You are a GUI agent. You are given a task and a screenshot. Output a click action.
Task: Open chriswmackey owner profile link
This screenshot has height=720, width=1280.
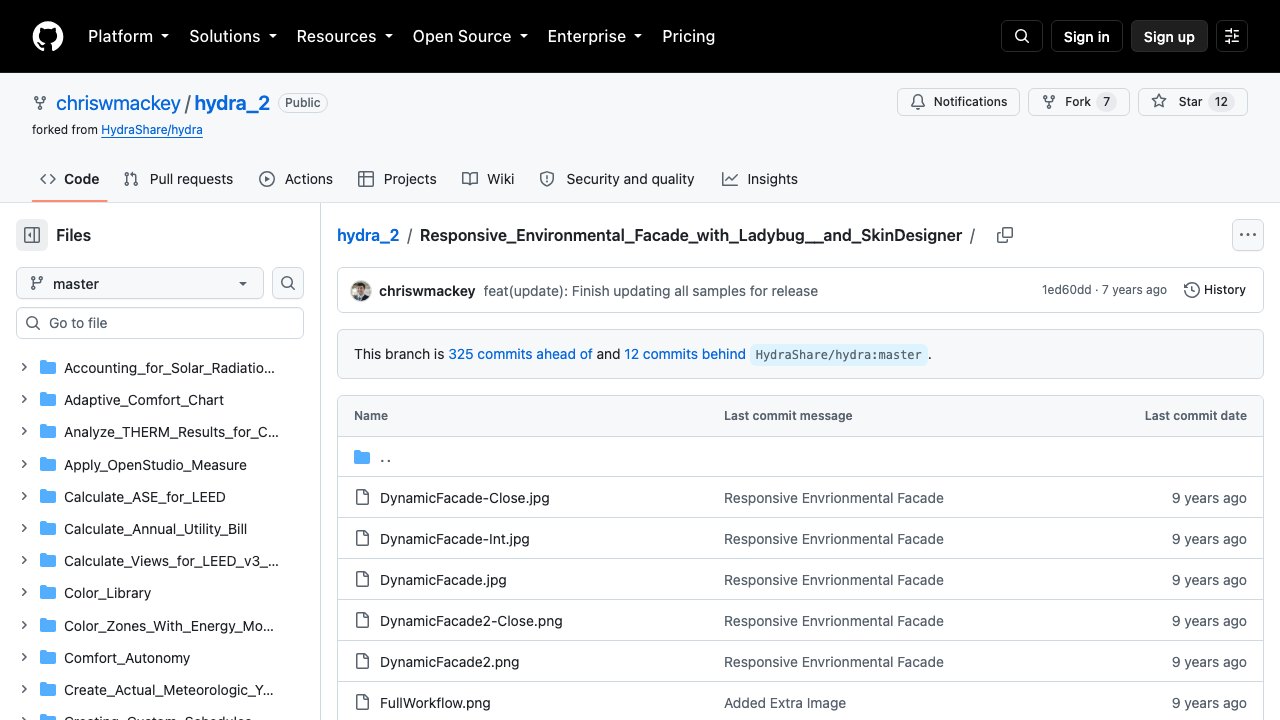pos(118,103)
